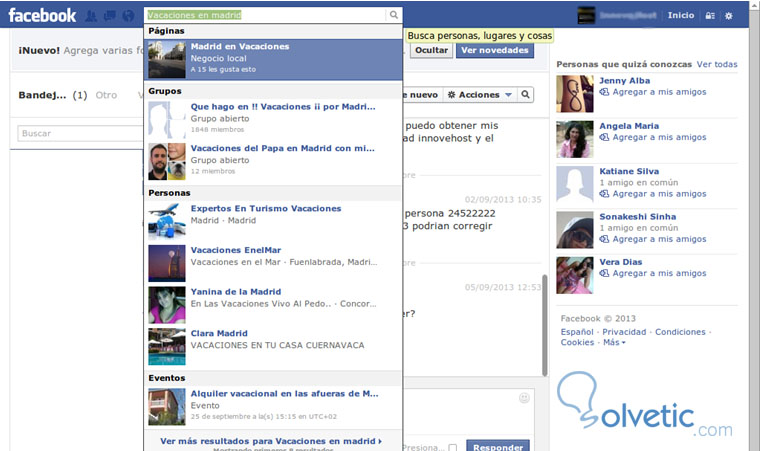Click add friend icon beside Katiane Silva
760x451 pixels.
pos(604,193)
